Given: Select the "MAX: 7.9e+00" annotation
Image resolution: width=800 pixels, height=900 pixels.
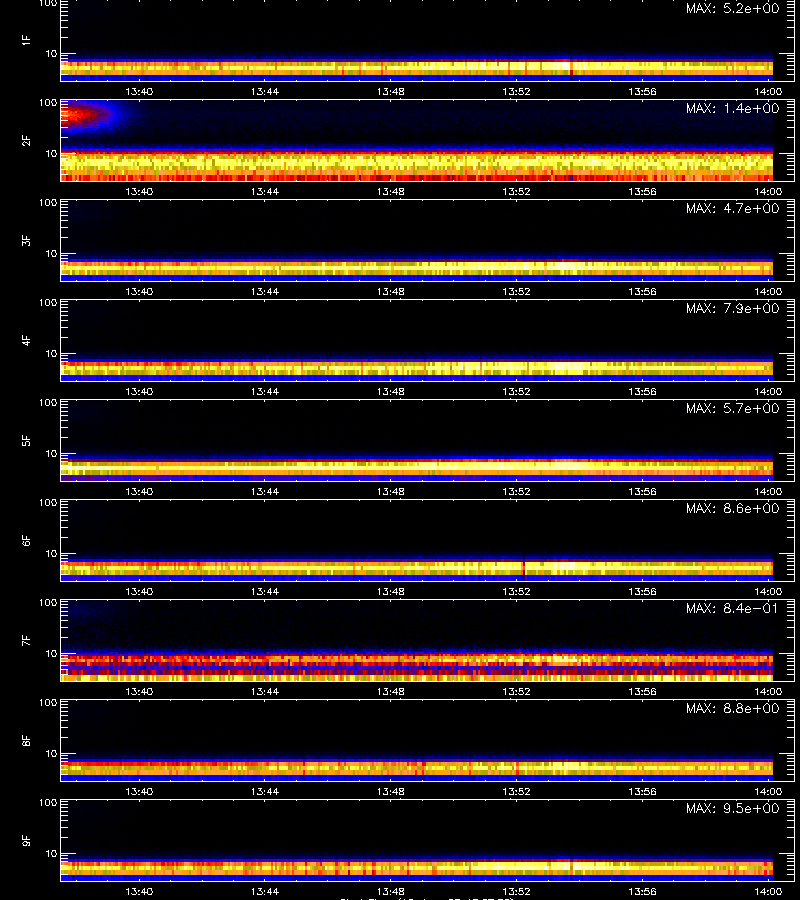Looking at the screenshot, I should [732, 309].
